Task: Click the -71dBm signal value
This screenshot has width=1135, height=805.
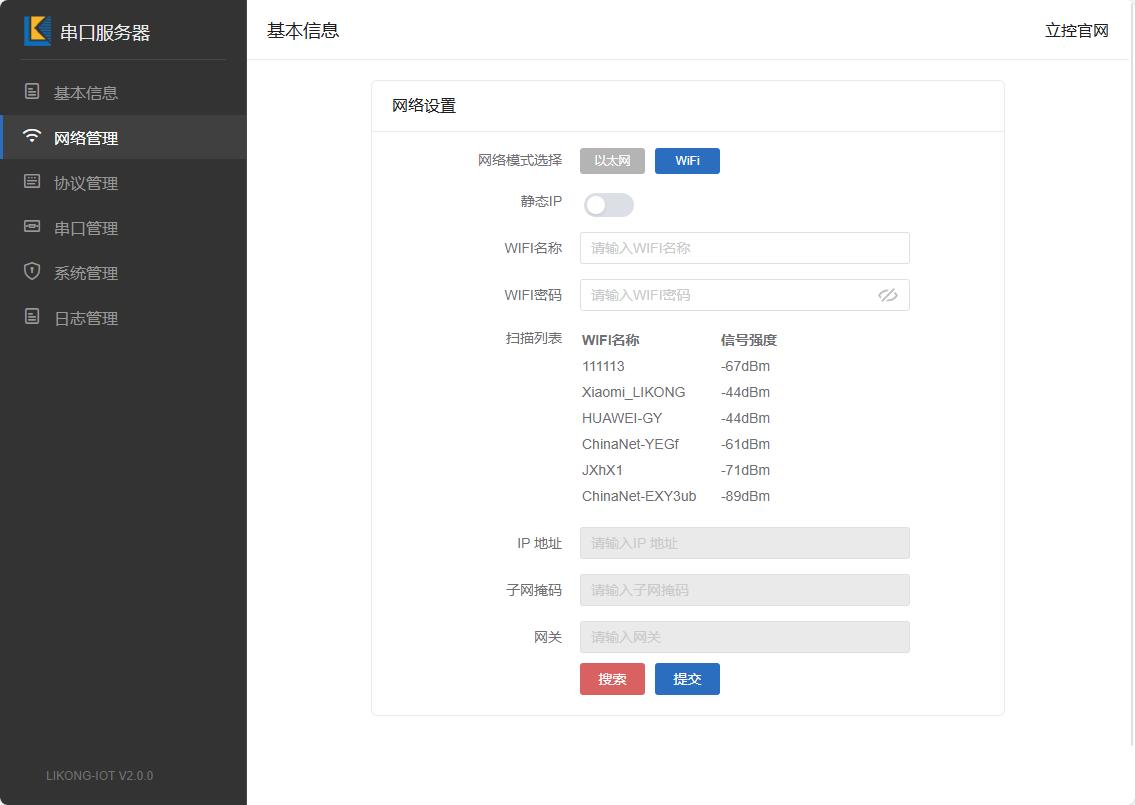Action: tap(746, 471)
